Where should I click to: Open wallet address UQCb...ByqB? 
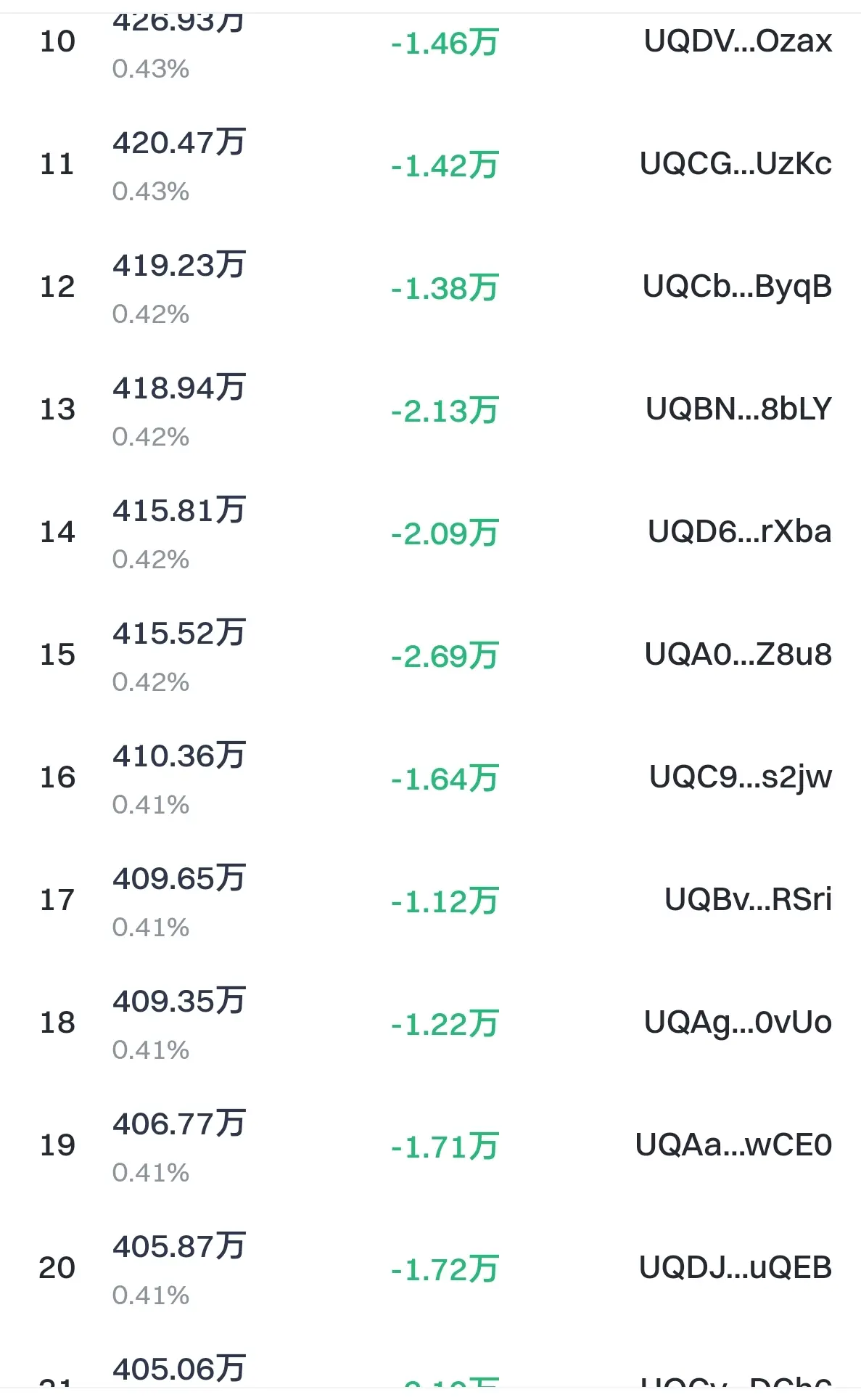pyautogui.click(x=737, y=287)
